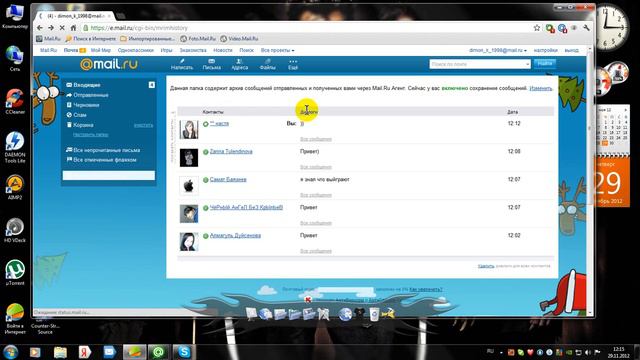Show Все отмеченные флажком

pos(104,160)
